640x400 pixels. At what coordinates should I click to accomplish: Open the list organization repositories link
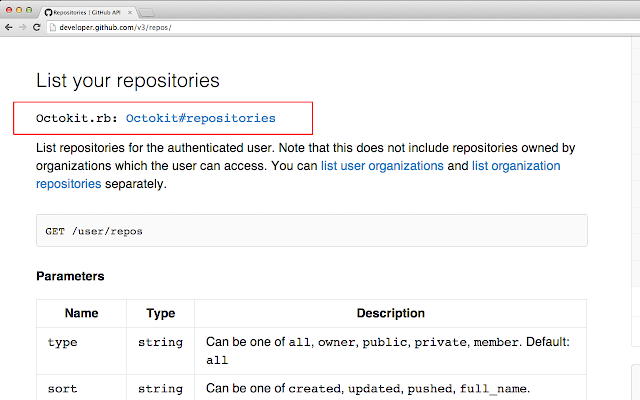tap(298, 175)
